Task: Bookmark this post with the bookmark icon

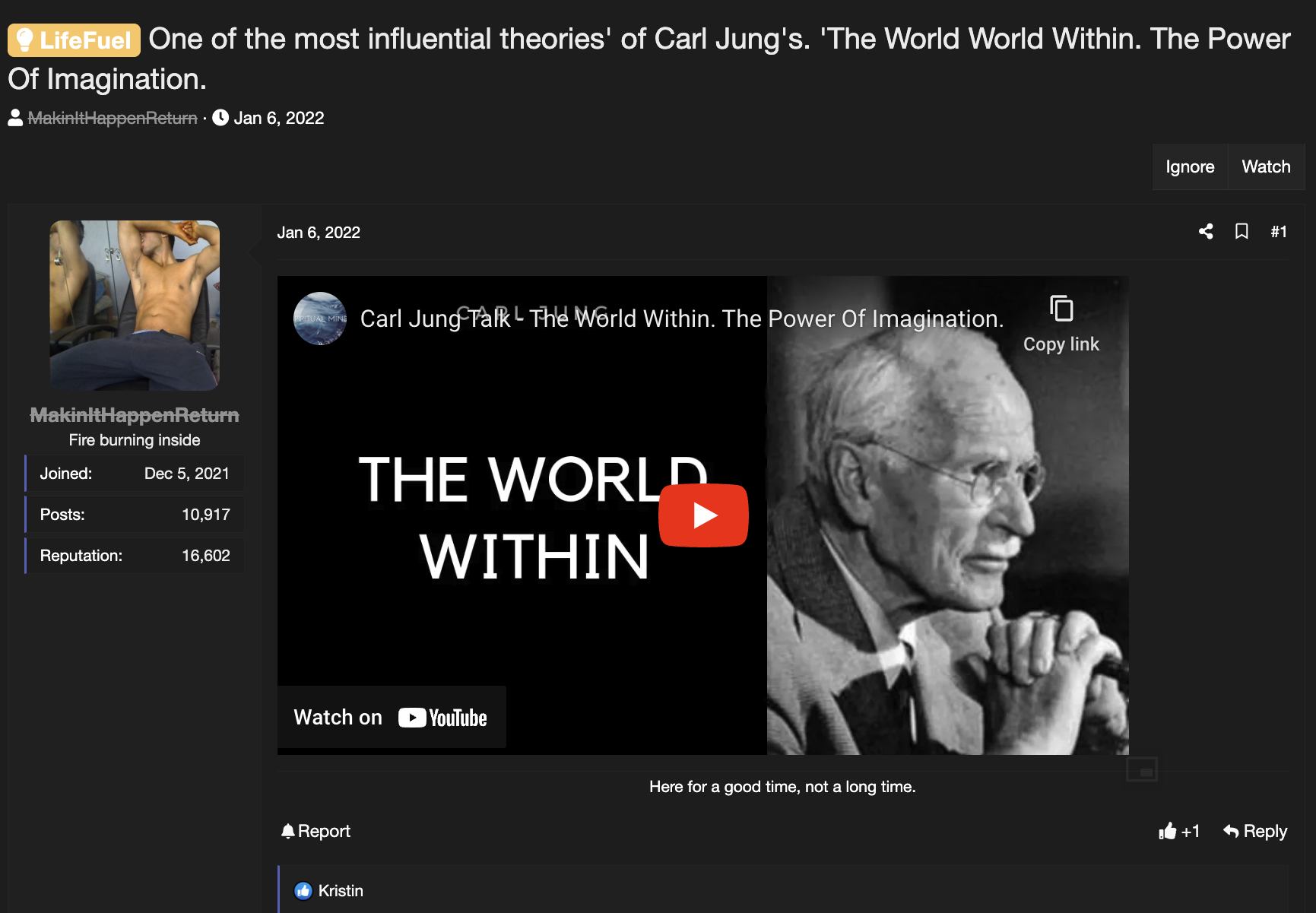Action: coord(1241,232)
